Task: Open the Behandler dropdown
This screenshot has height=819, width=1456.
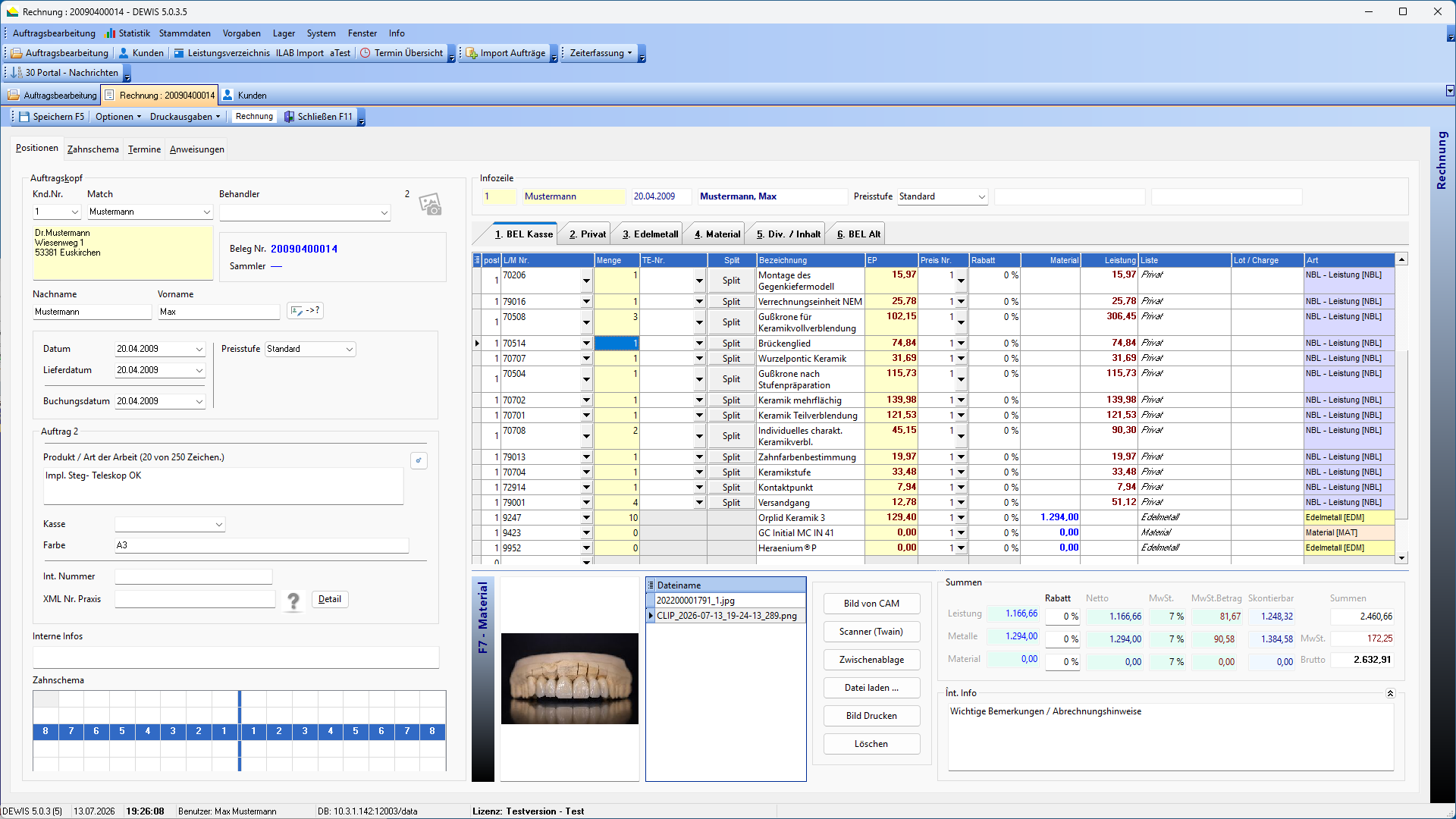Action: click(x=384, y=213)
